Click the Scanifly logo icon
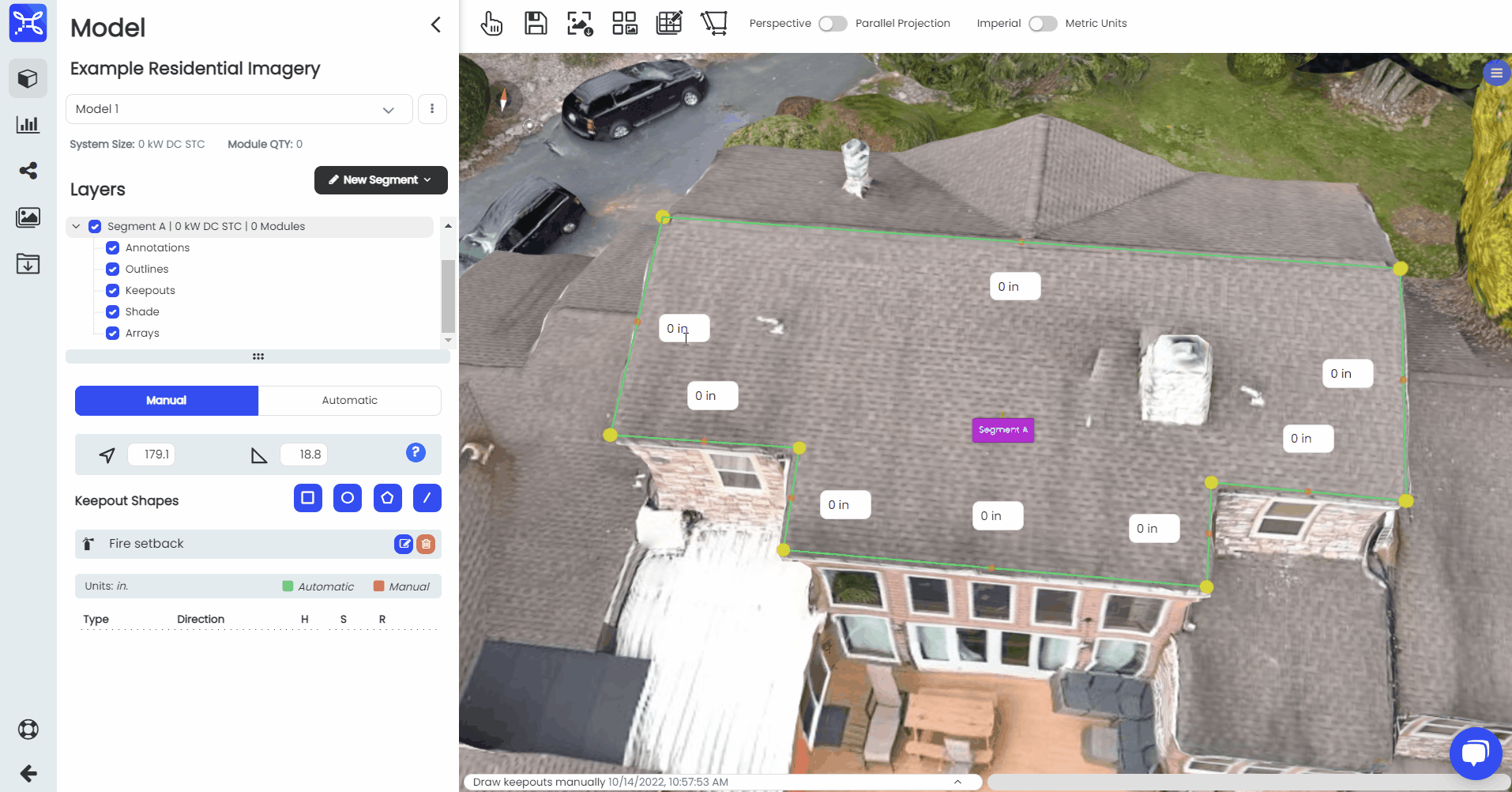The width and height of the screenshot is (1512, 792). [28, 23]
